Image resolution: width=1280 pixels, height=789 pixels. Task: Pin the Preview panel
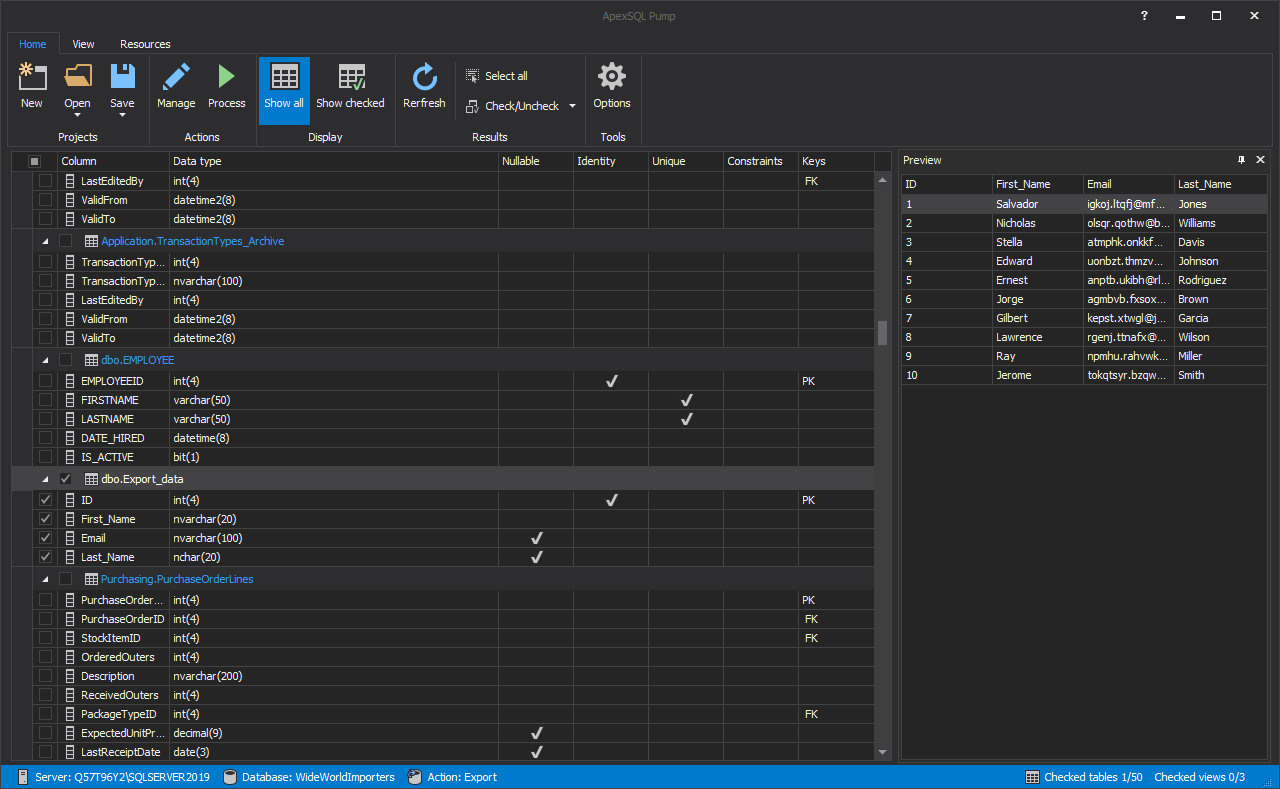[1241, 160]
